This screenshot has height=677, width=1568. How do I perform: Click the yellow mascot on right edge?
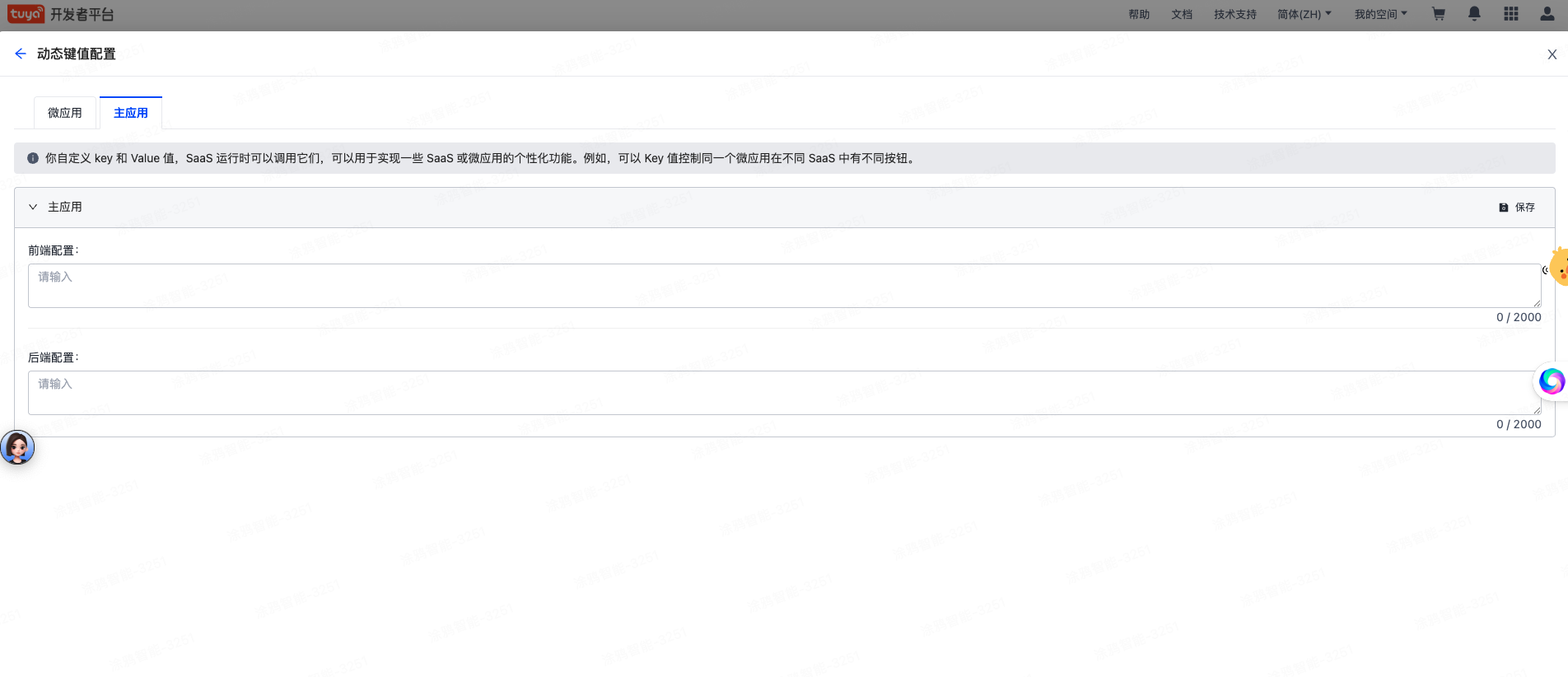point(1558,268)
